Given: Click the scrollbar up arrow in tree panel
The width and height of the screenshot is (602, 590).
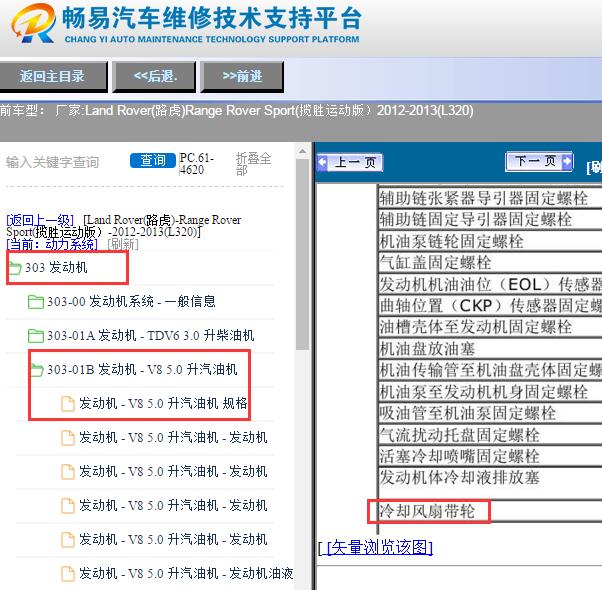Looking at the screenshot, I should point(303,151).
